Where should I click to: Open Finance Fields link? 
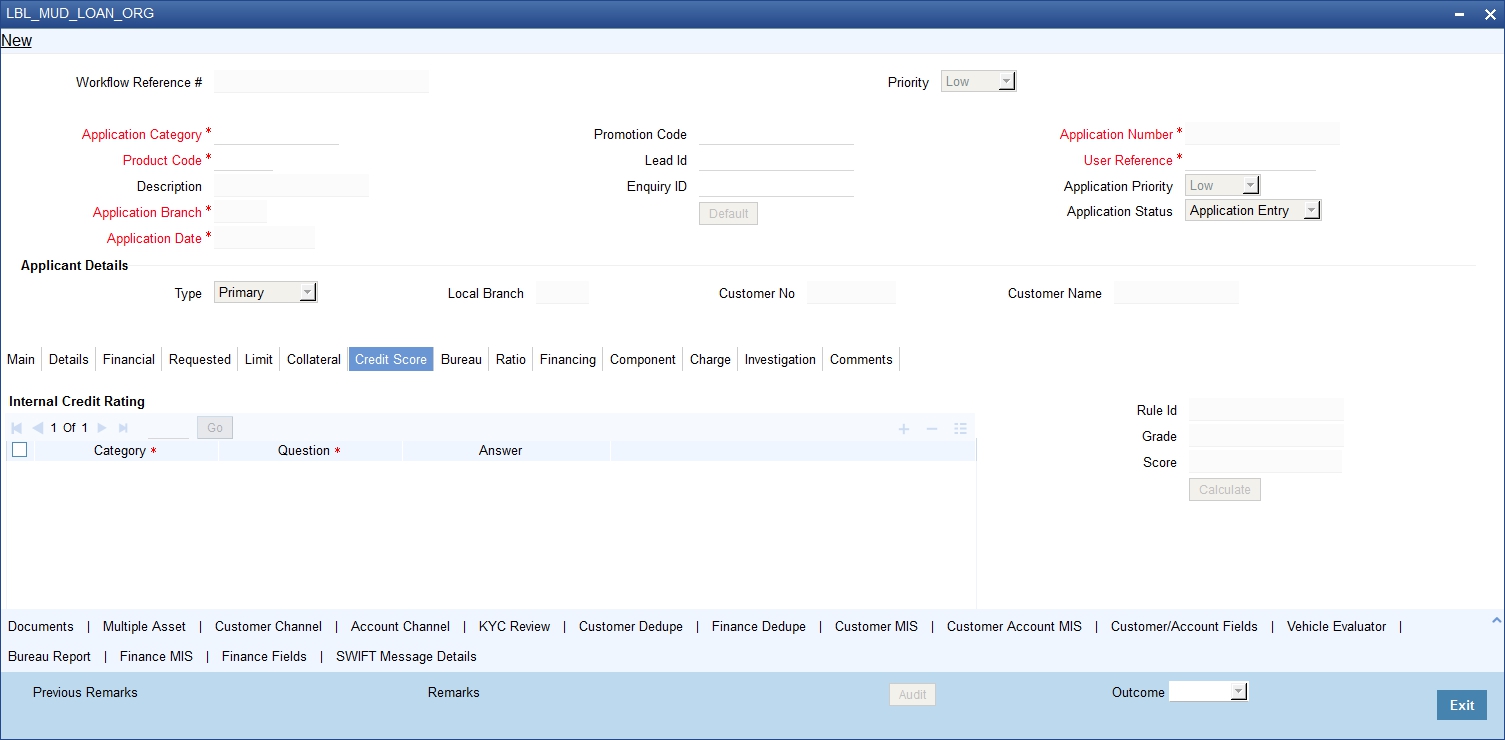click(264, 656)
